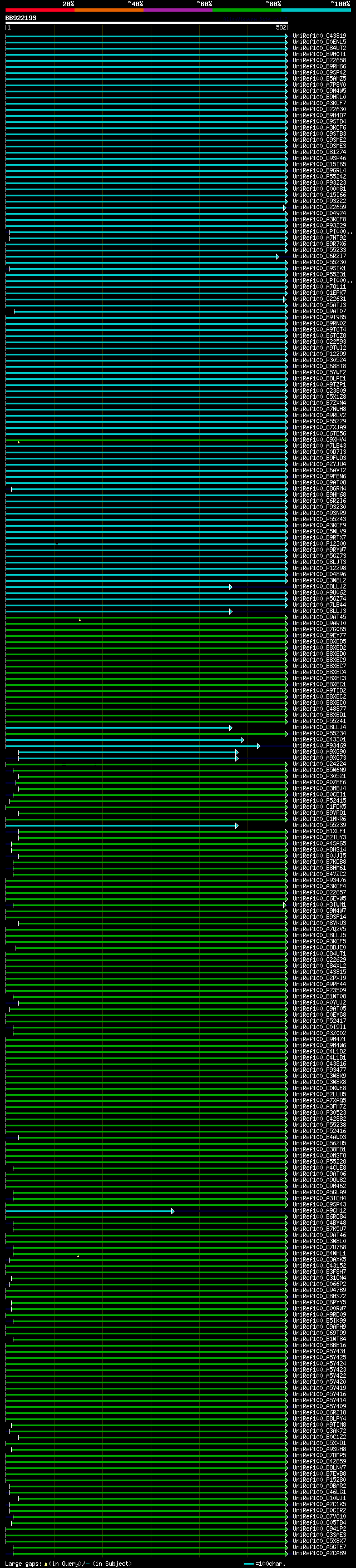Image resolution: width=356 pixels, height=1568 pixels.
Task: Click the cyan alignment bar for UniRef100_P93469
Action: [132, 746]
